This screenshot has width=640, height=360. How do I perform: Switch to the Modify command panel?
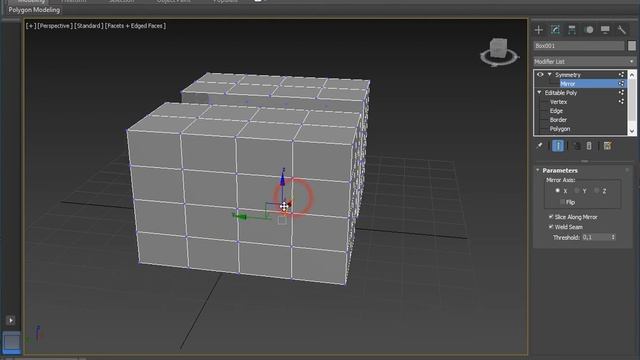[555, 29]
